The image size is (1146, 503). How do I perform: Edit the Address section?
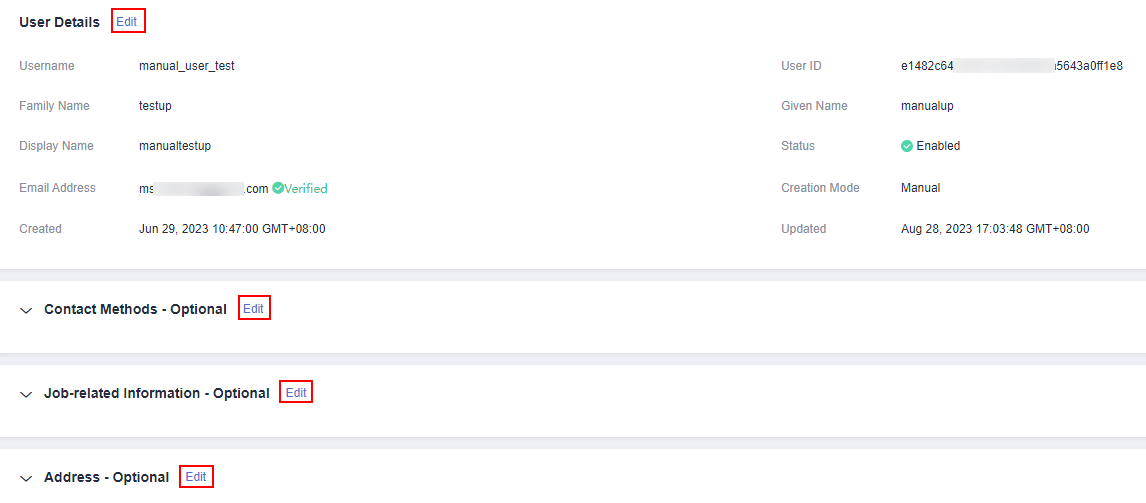[196, 477]
